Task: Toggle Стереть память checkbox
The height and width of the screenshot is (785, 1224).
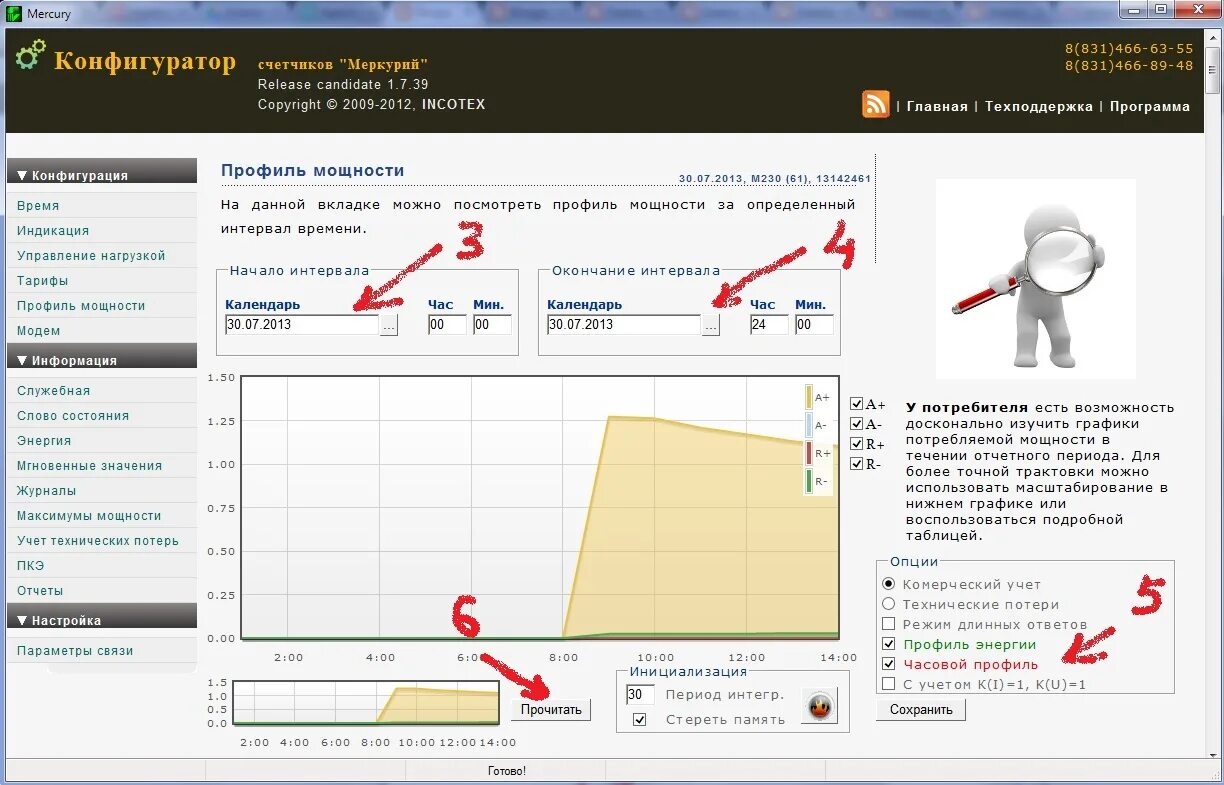Action: pyautogui.click(x=640, y=719)
